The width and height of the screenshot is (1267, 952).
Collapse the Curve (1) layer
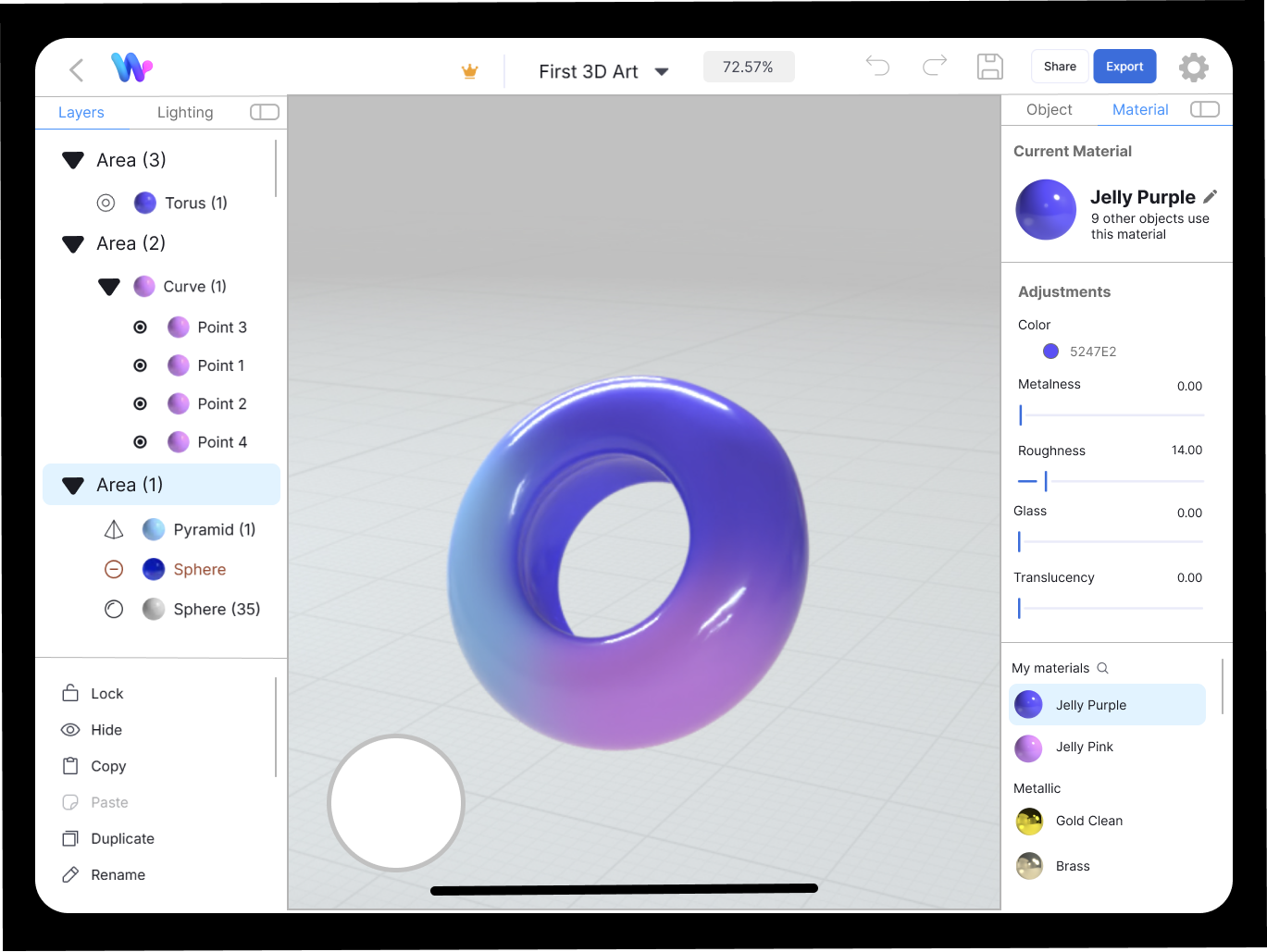point(109,287)
